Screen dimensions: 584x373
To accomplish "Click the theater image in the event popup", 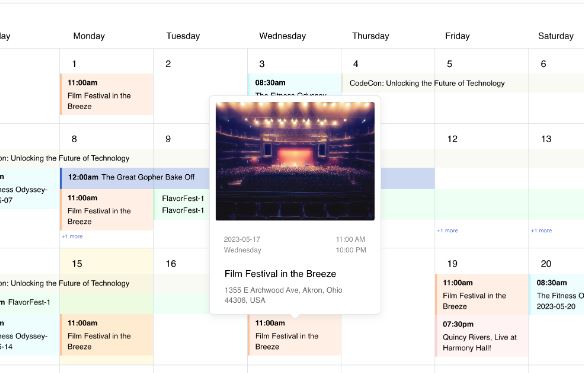I will pyautogui.click(x=295, y=161).
